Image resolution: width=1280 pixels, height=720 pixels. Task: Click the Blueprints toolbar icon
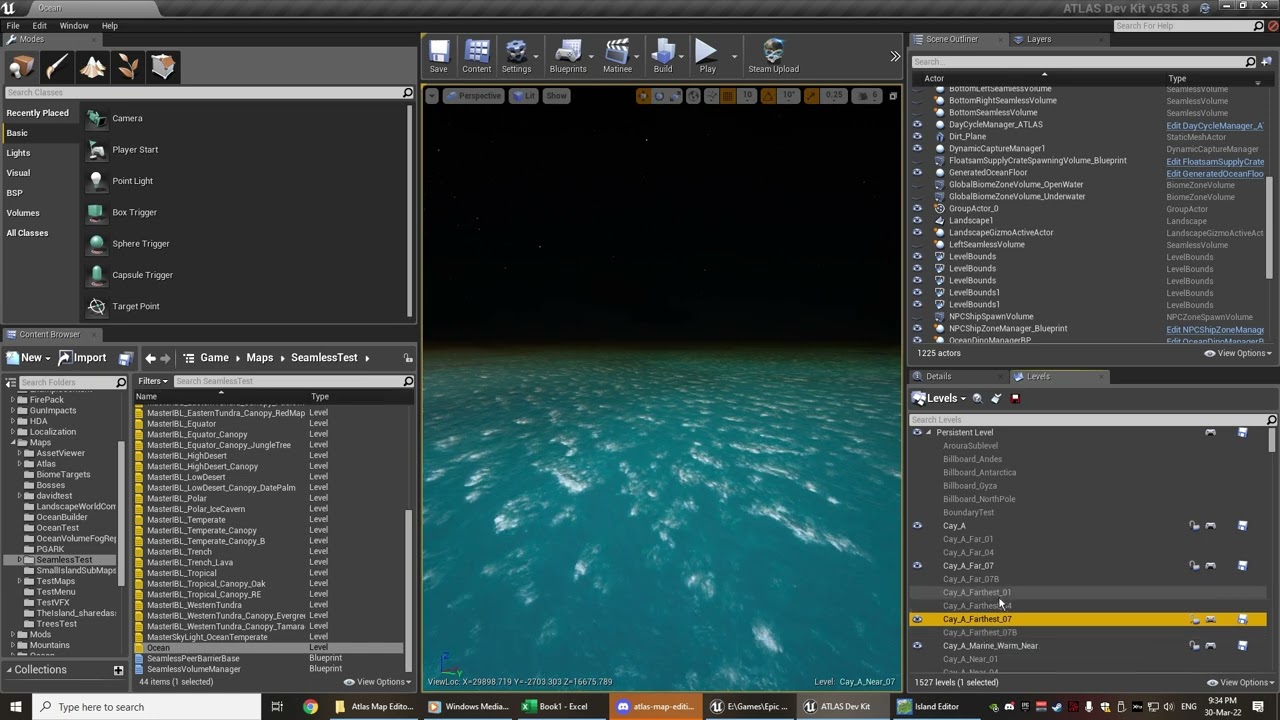pos(568,56)
